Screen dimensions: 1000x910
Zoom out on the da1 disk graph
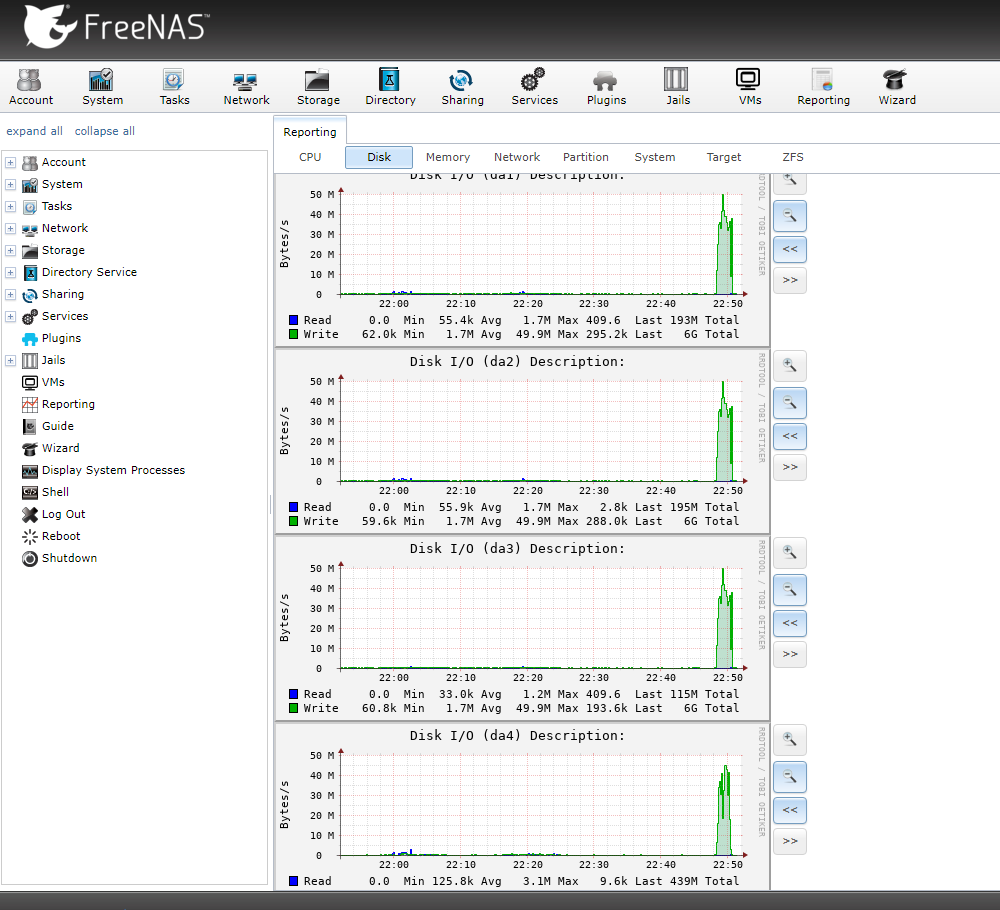tap(790, 216)
